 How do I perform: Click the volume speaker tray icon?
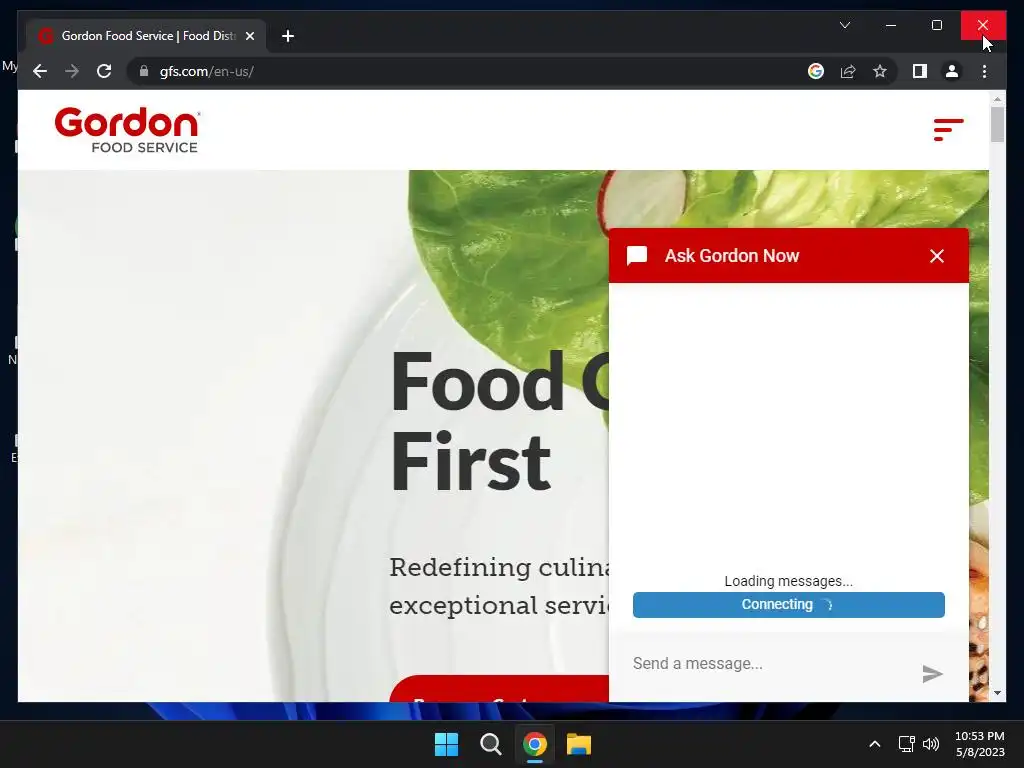click(931, 744)
